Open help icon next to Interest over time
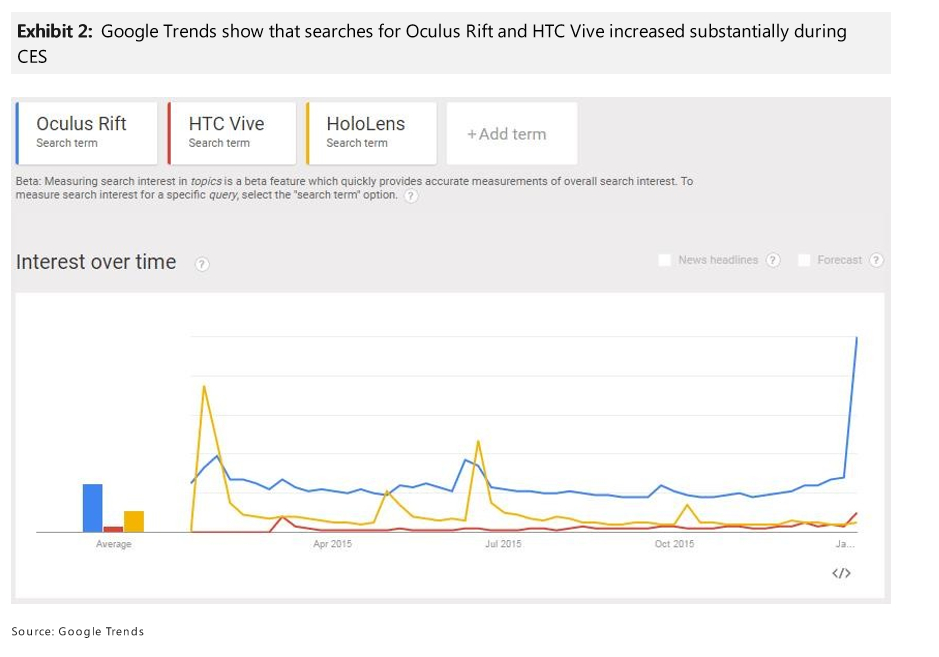The height and width of the screenshot is (657, 939). click(202, 264)
